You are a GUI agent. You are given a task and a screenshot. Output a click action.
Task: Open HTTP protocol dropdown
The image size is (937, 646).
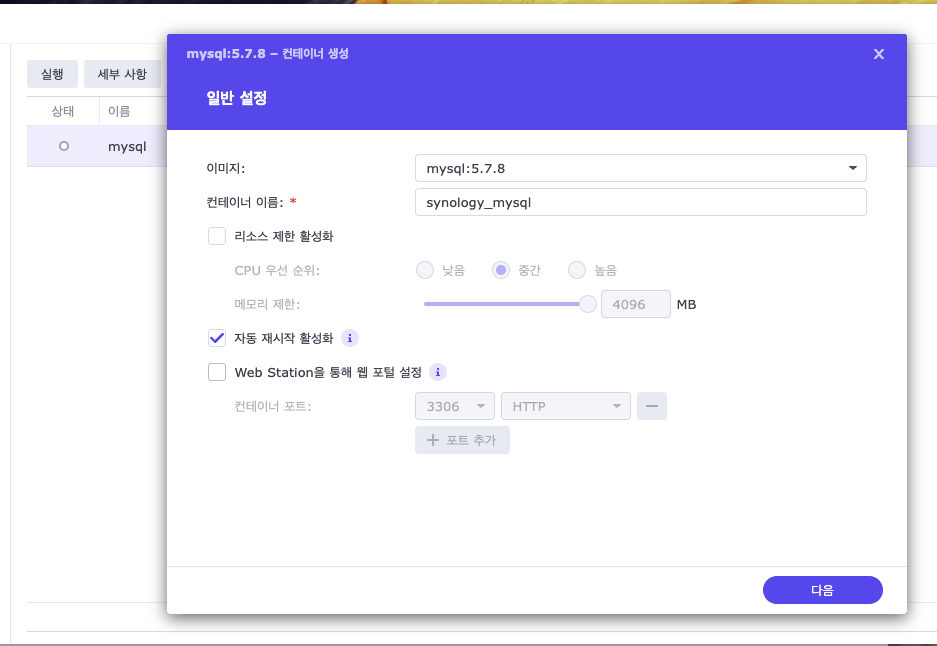(x=566, y=406)
